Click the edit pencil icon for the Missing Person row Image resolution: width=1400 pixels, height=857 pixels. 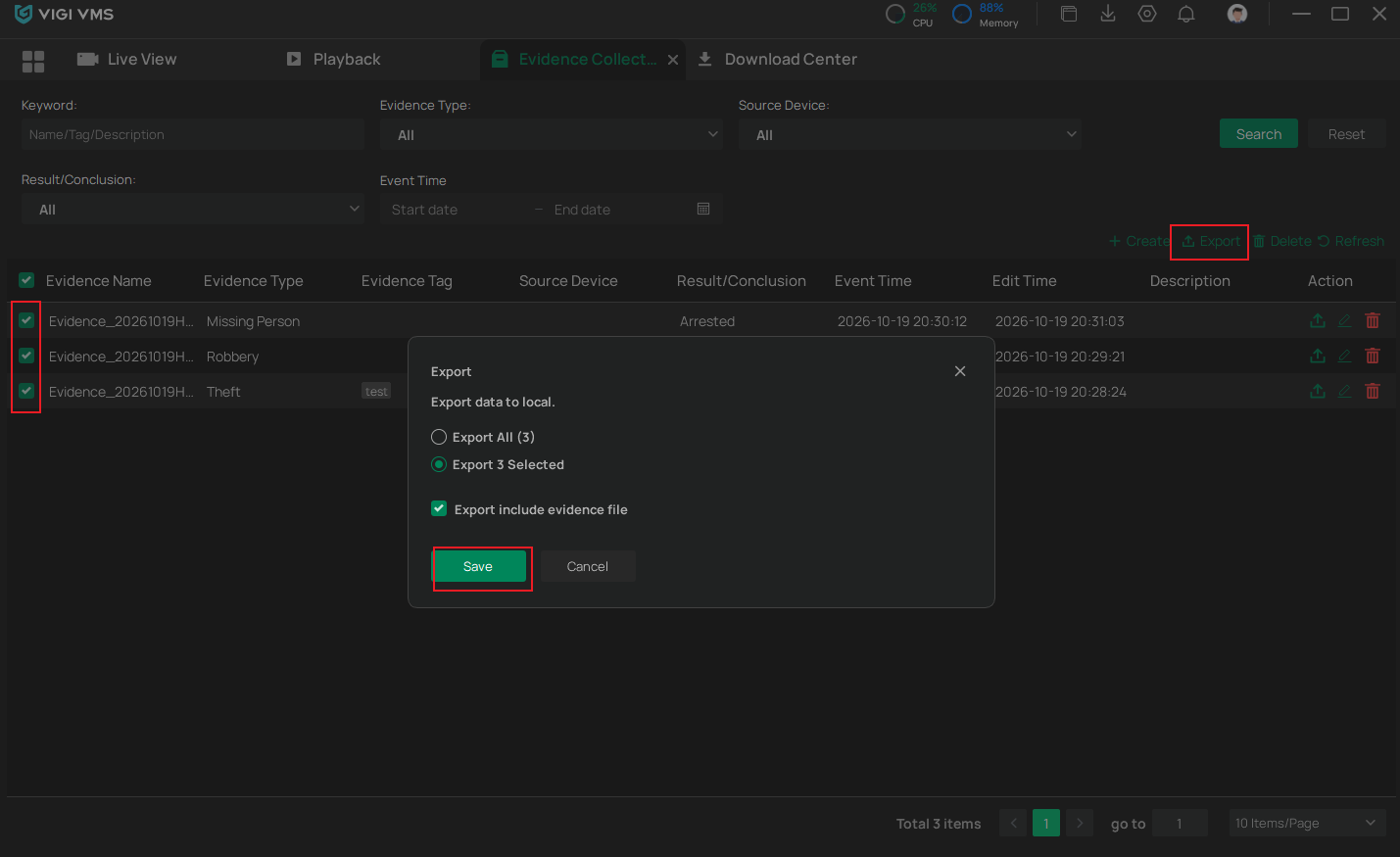tap(1345, 320)
